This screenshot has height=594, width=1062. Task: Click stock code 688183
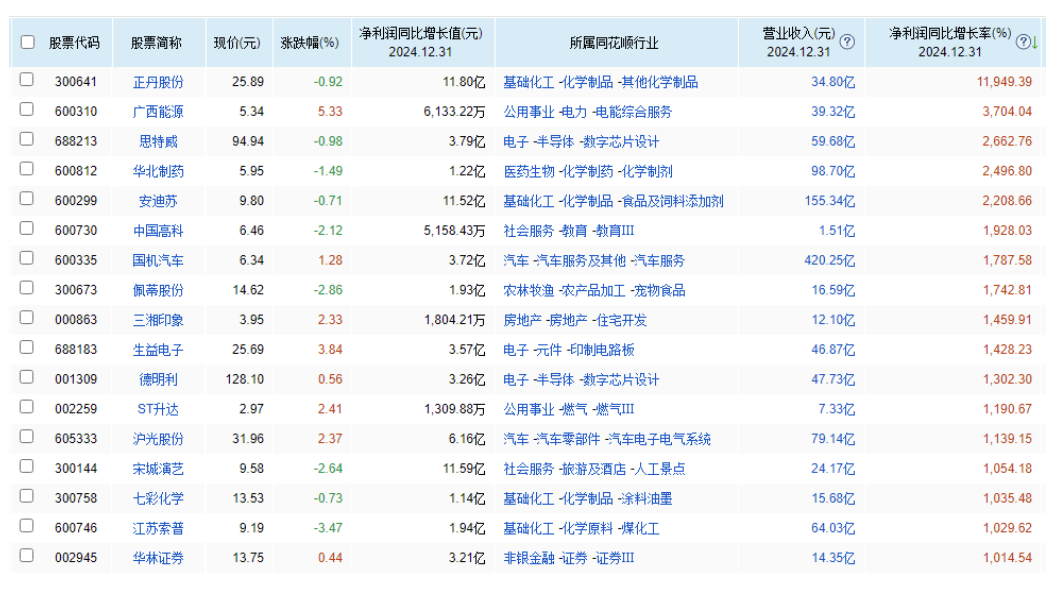(x=76, y=350)
